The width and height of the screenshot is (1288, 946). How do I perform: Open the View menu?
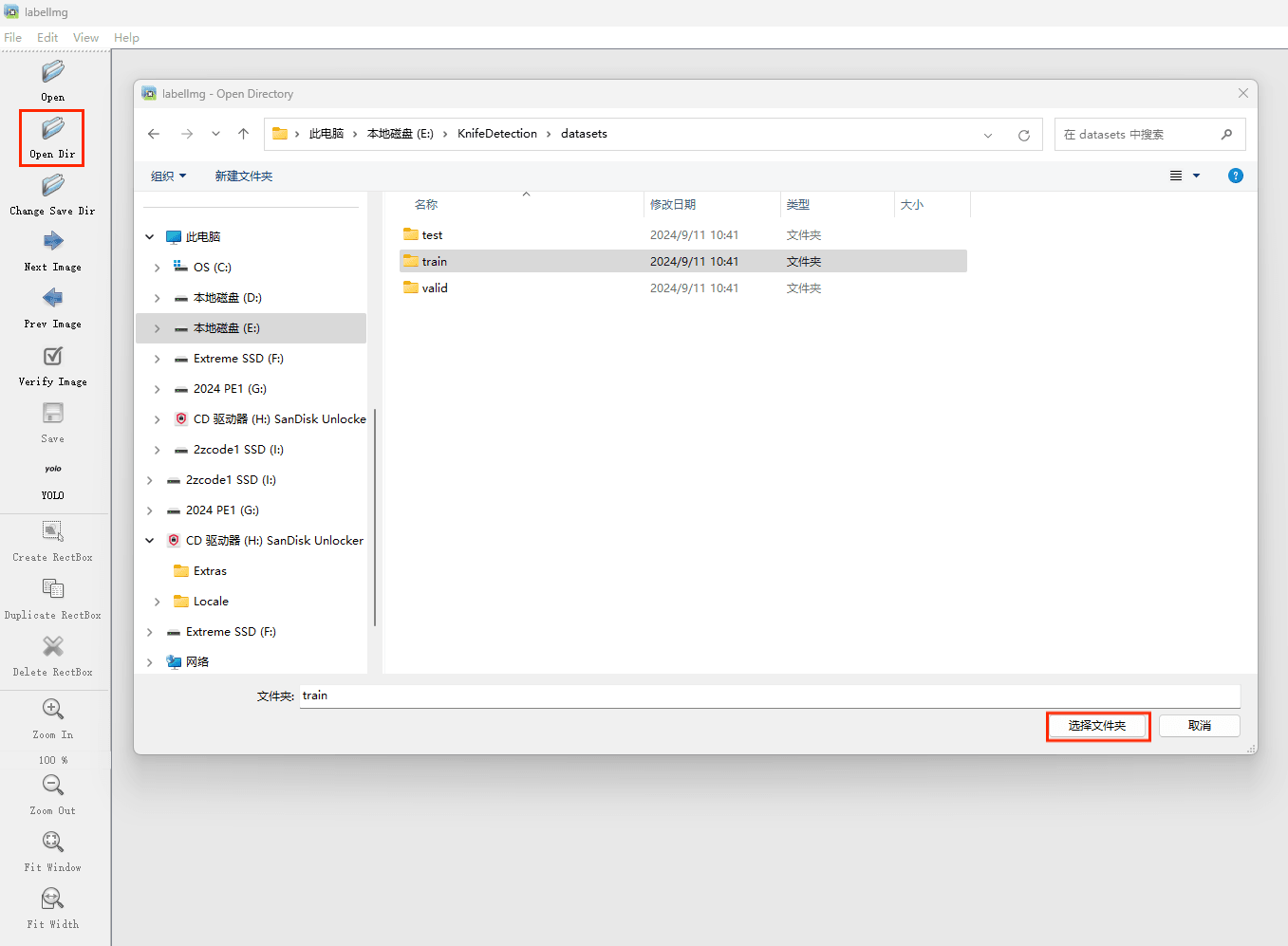click(x=85, y=38)
